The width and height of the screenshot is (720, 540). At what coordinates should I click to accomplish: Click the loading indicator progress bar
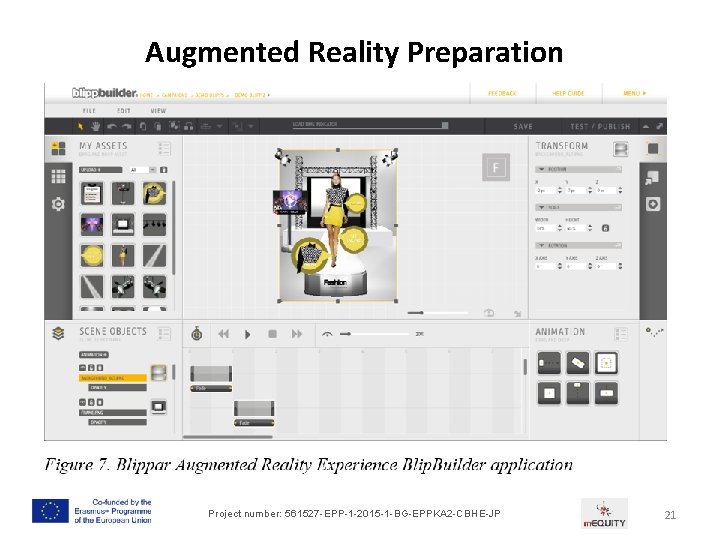click(371, 125)
